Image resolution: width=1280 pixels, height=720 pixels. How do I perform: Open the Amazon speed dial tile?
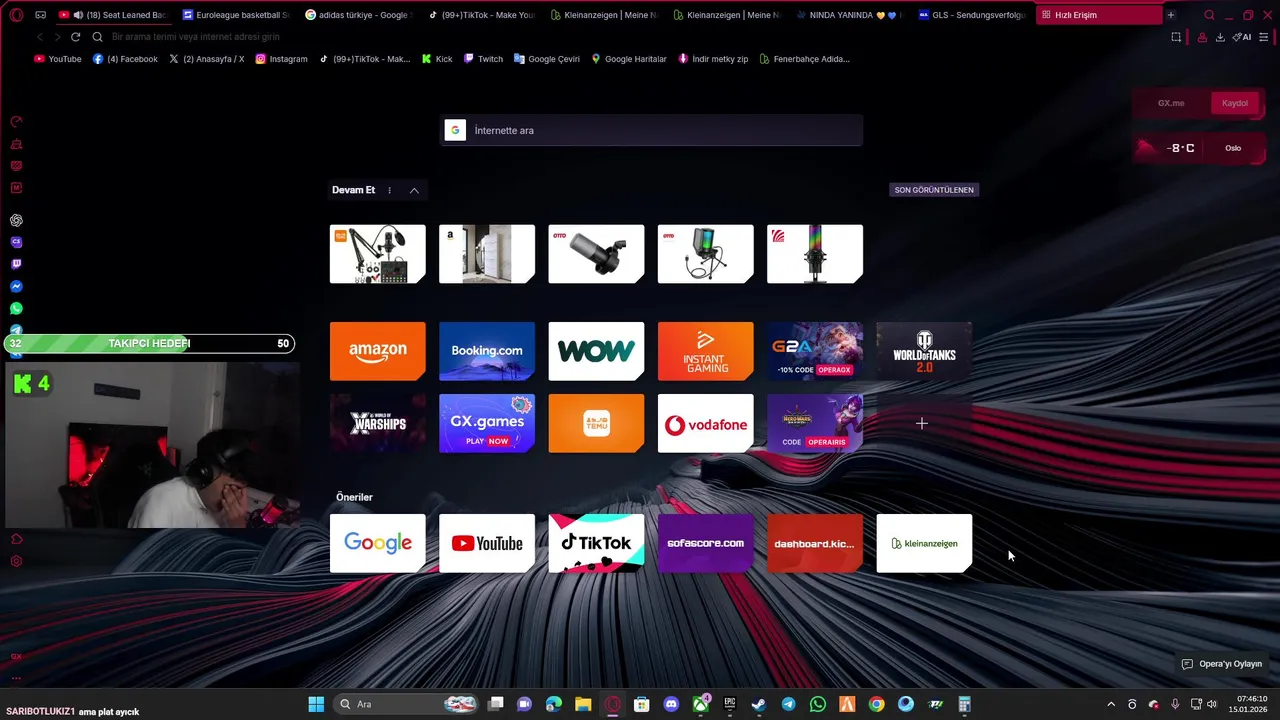point(377,351)
